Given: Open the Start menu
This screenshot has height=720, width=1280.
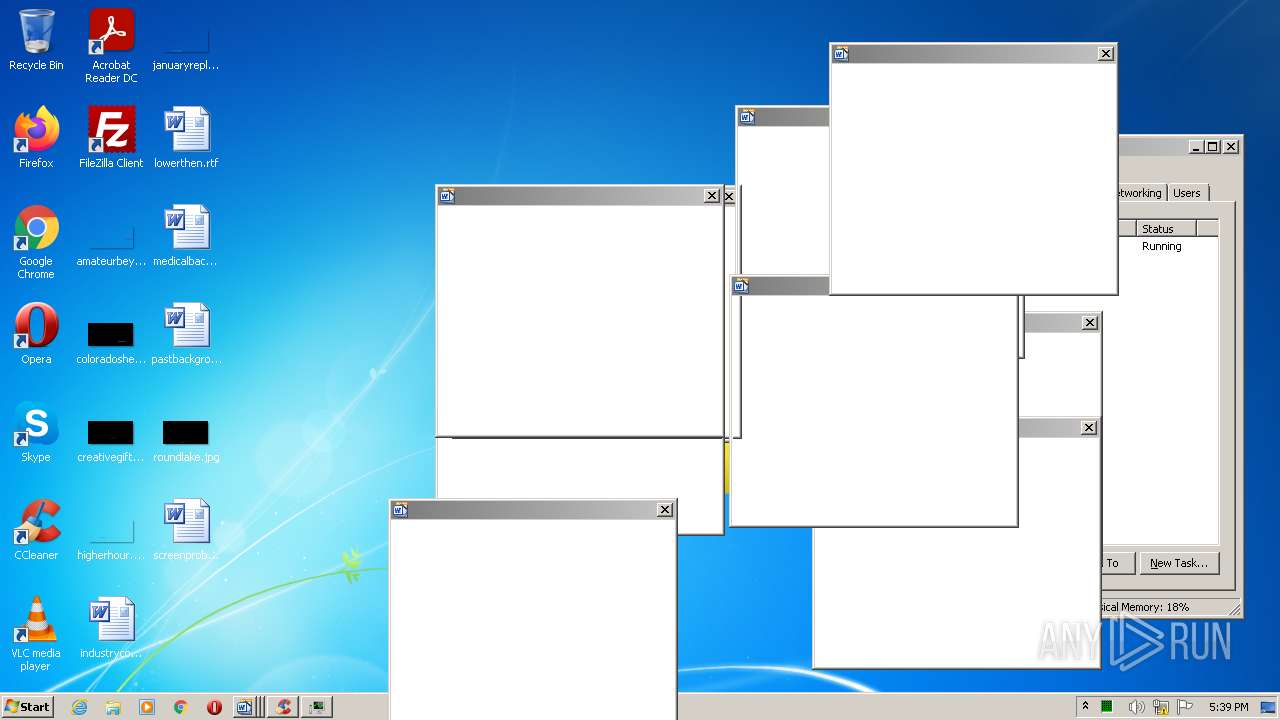Looking at the screenshot, I should point(27,707).
